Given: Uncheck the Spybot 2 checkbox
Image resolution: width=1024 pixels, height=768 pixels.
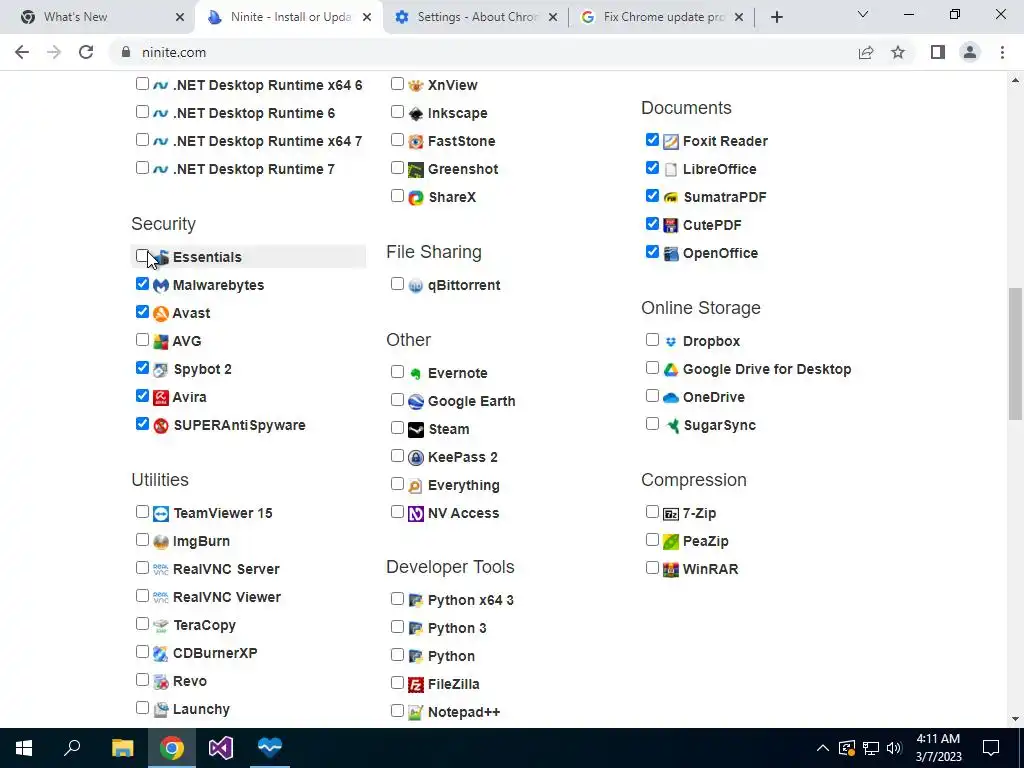Looking at the screenshot, I should click(x=142, y=368).
